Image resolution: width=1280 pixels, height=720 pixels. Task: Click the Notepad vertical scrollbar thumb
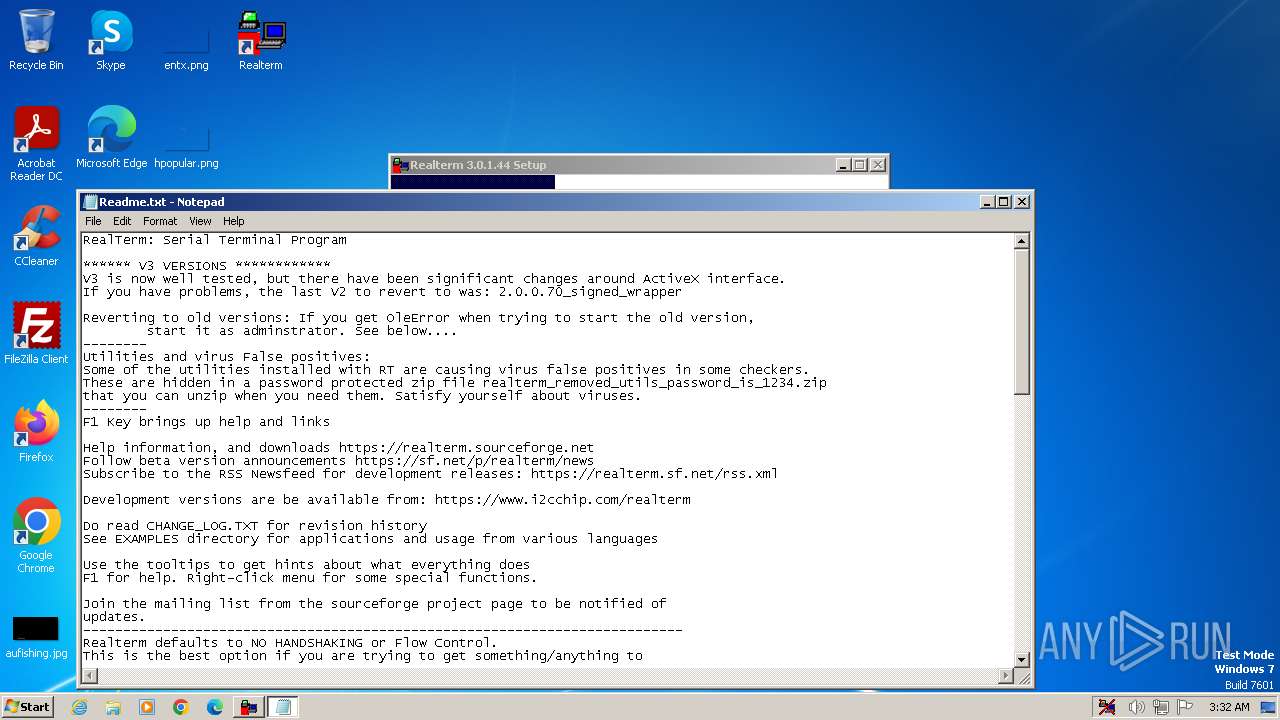pyautogui.click(x=1021, y=322)
